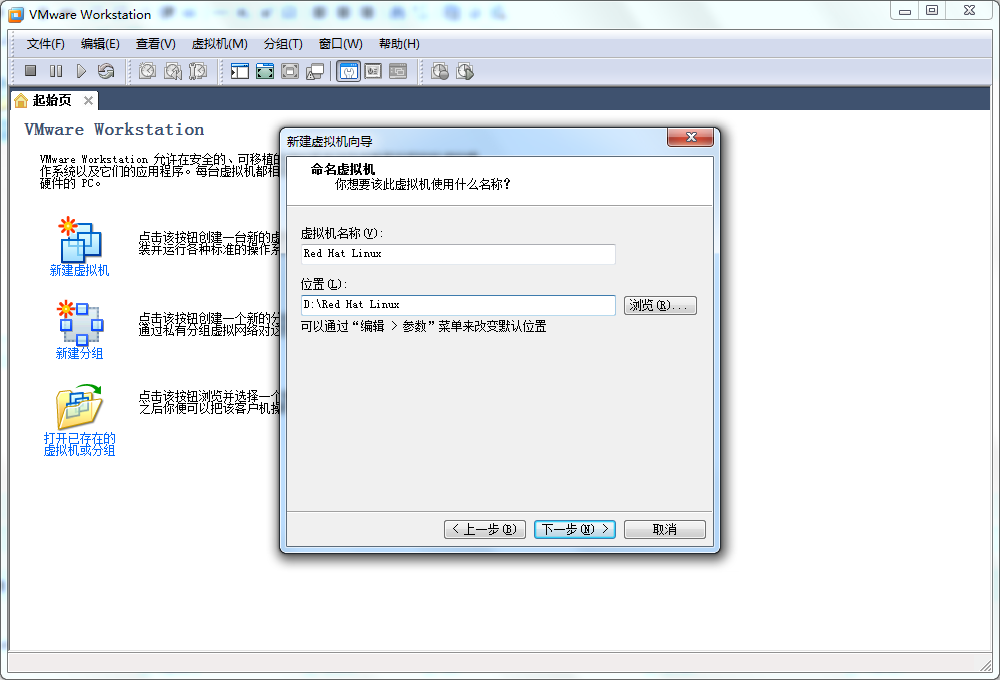Click the 位置 path input field

tap(458, 305)
